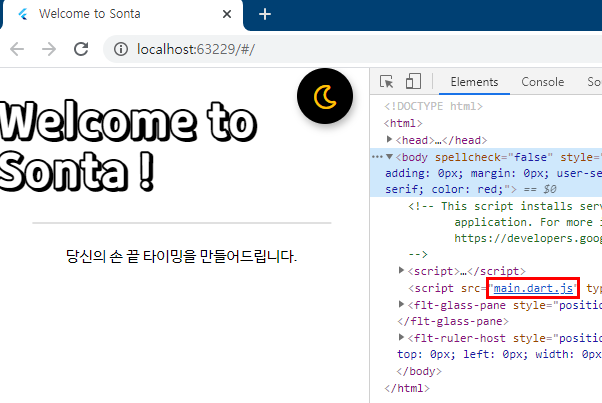This screenshot has height=403, width=602.
Task: Select the <!DOCTYPE html> line
Action: 433,106
